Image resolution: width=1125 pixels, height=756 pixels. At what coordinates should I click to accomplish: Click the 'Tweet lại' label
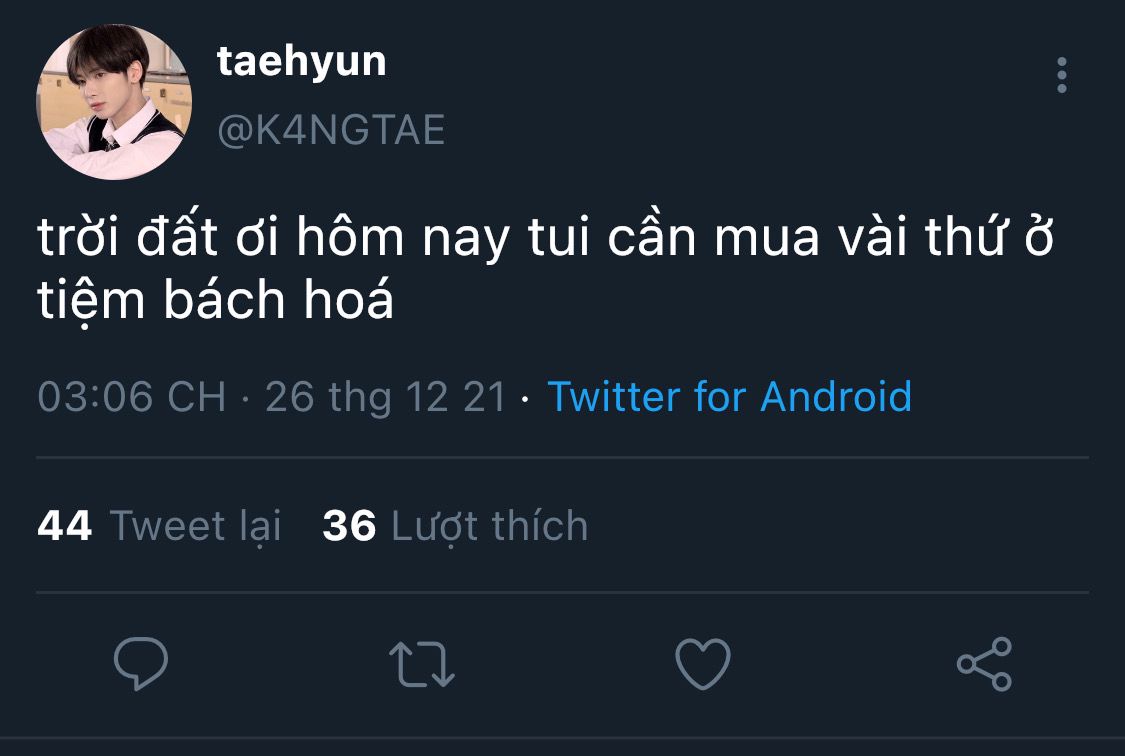[195, 526]
